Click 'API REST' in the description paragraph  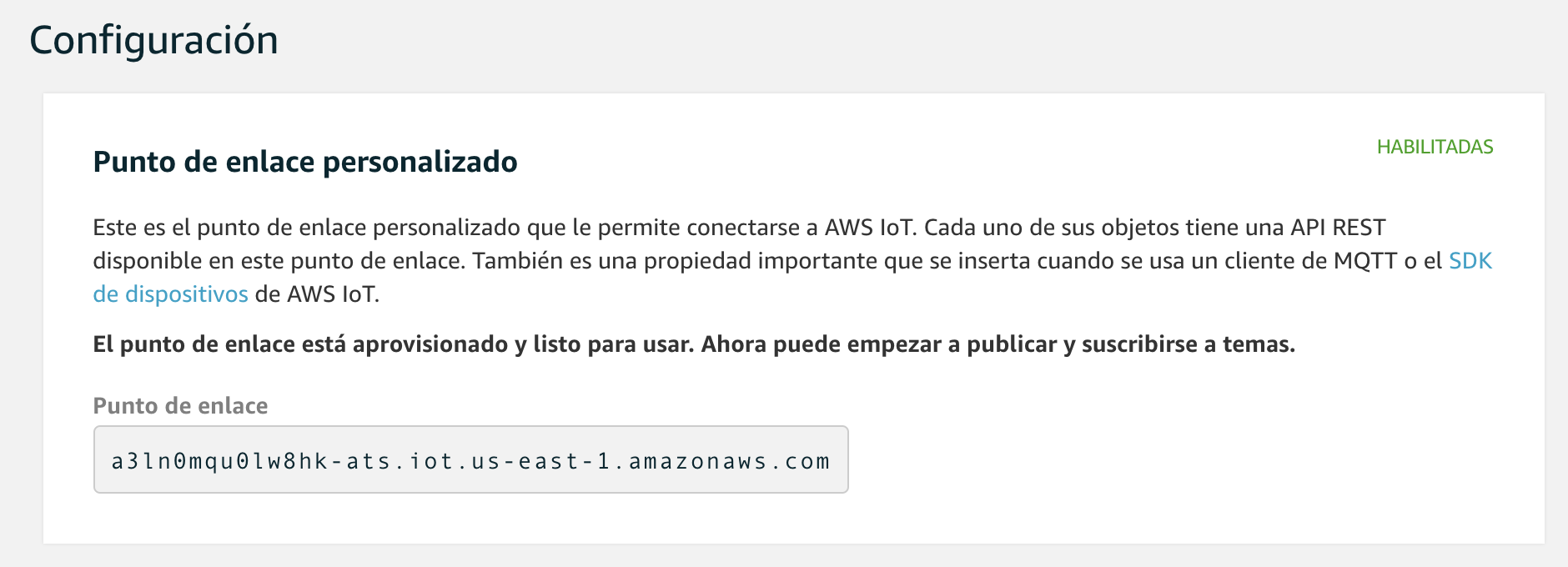point(1338,228)
